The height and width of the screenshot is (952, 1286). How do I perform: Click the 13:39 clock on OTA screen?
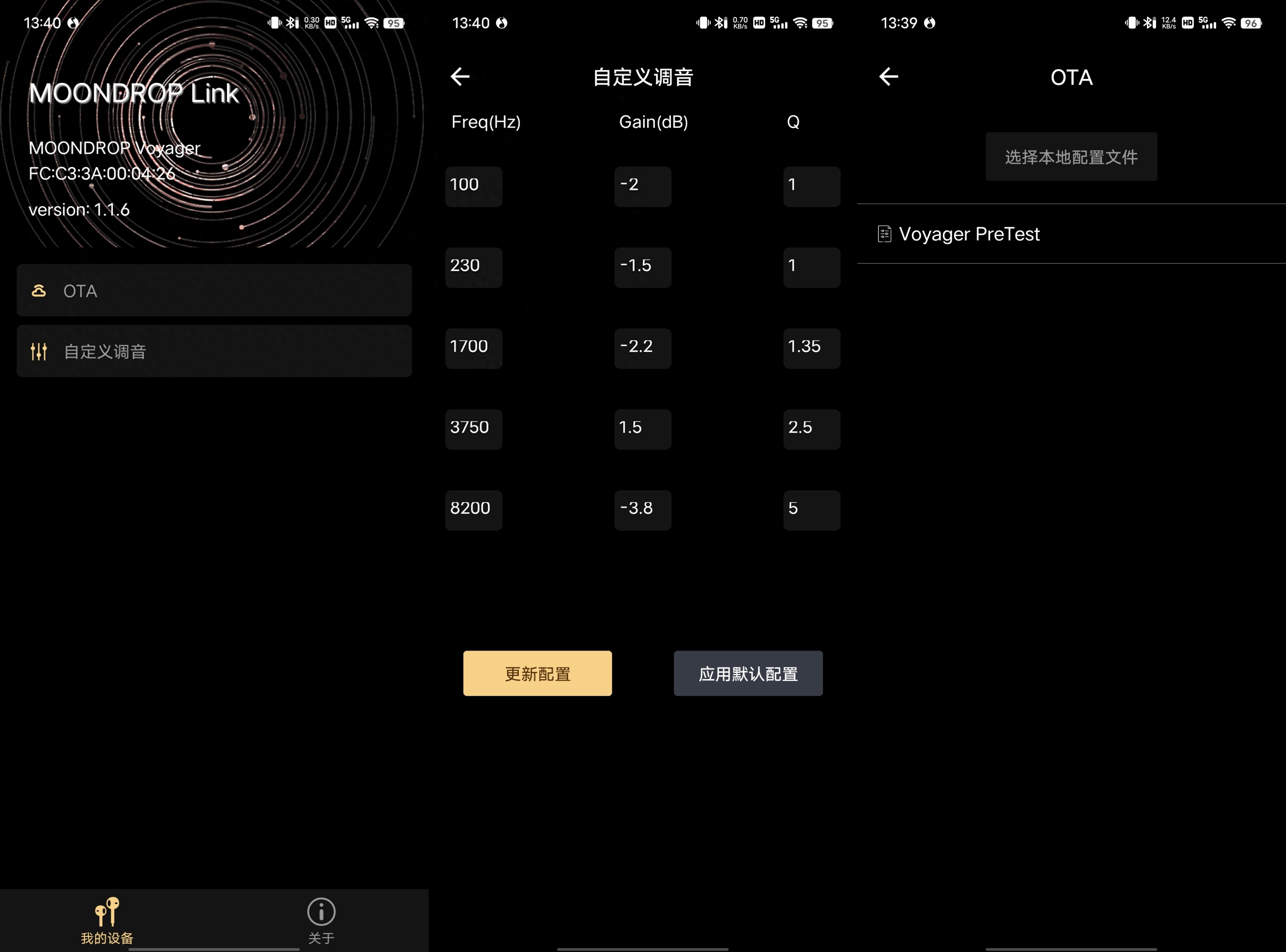pos(899,23)
